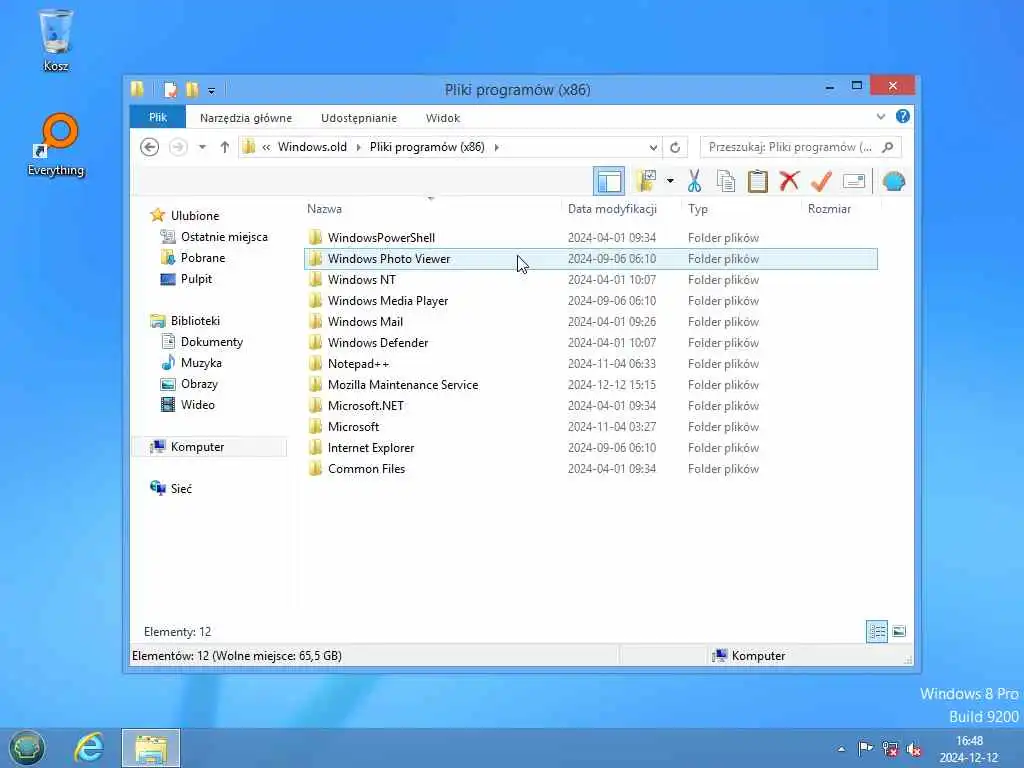The width and height of the screenshot is (1024, 768).
Task: Click the Copy icon in the toolbar
Action: point(726,181)
